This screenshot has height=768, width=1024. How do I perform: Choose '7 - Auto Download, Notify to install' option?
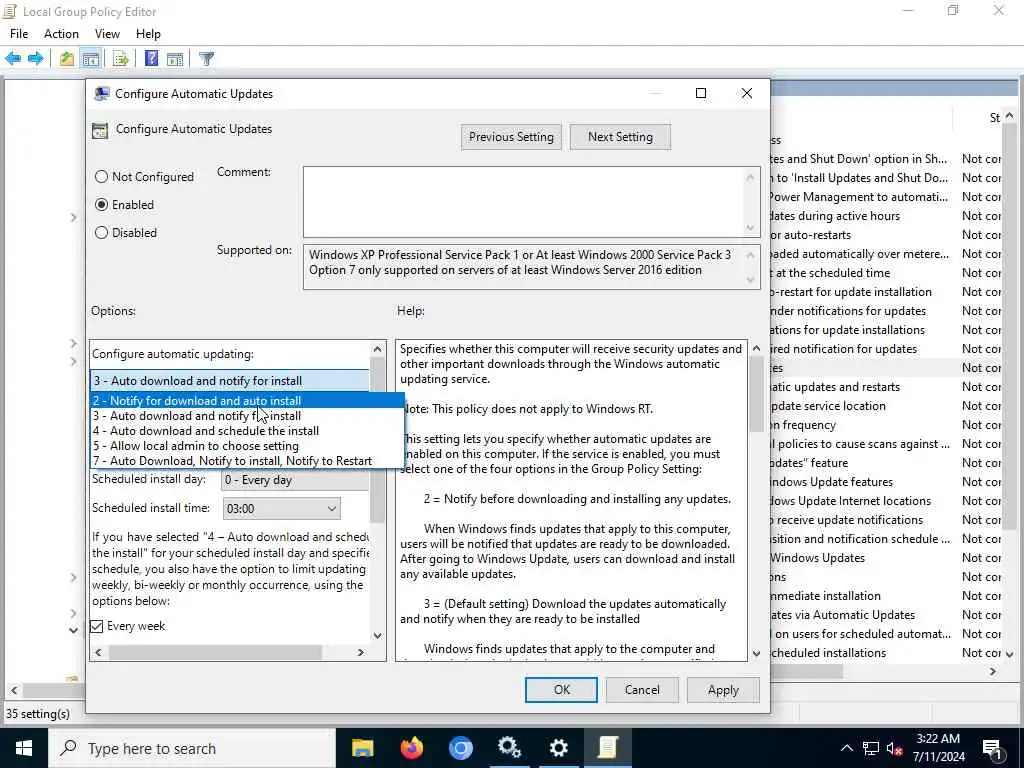point(247,460)
